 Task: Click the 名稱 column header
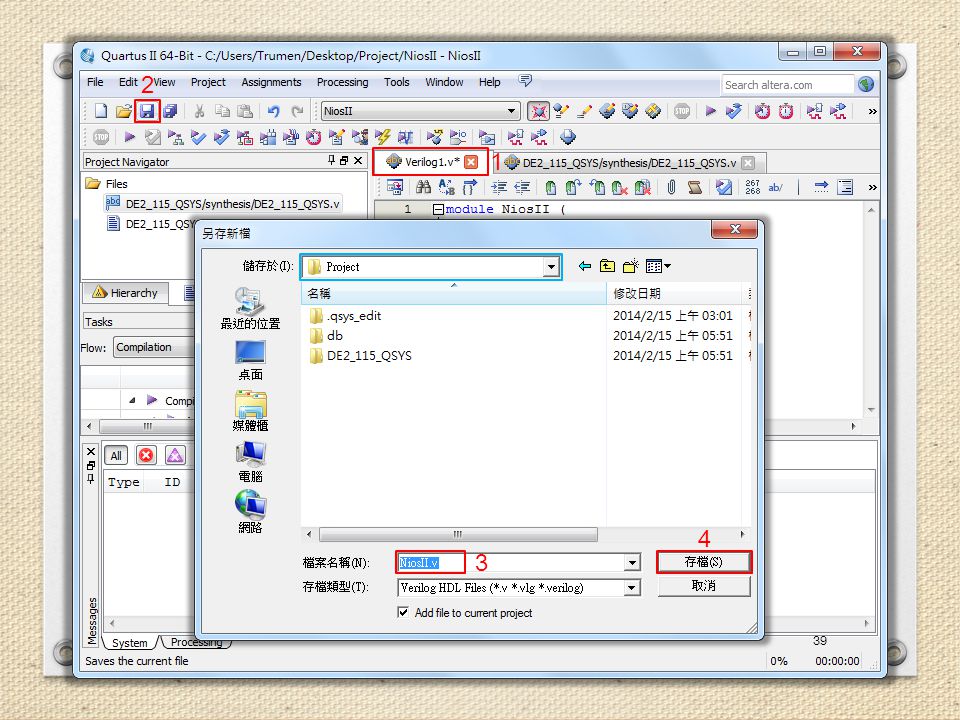coord(454,293)
